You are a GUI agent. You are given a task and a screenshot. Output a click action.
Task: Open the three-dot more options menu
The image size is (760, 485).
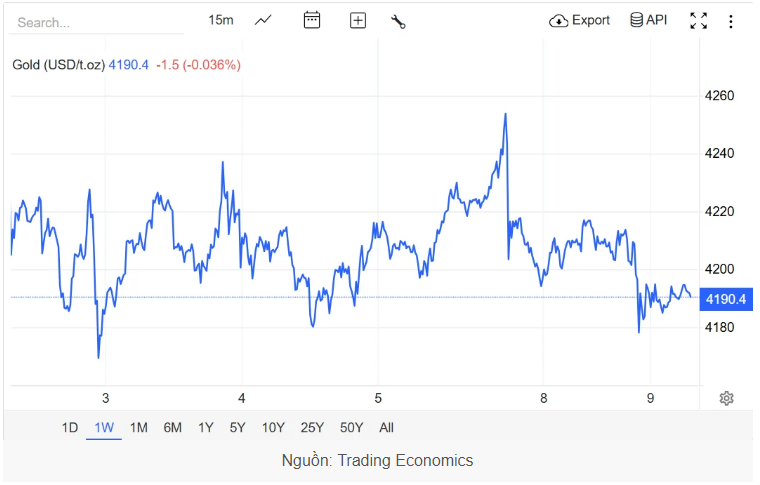[731, 20]
